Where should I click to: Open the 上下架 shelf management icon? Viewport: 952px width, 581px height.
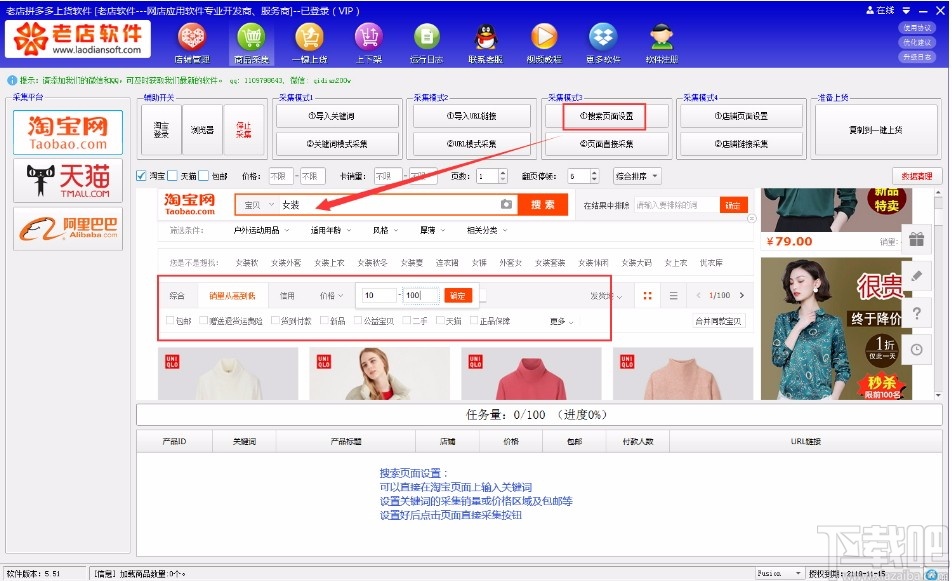point(367,42)
